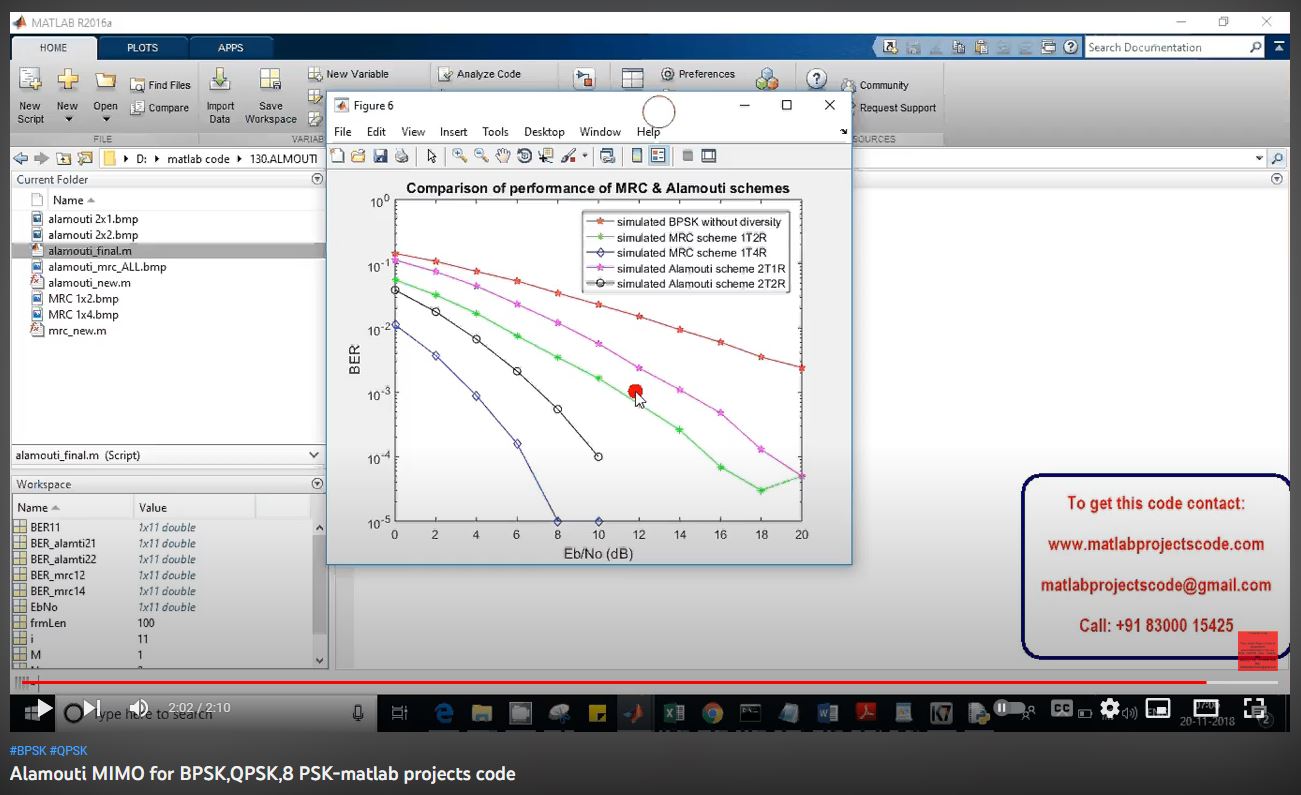The height and width of the screenshot is (795, 1301).
Task: Select the Edit Plot arrow tool
Action: click(x=432, y=156)
